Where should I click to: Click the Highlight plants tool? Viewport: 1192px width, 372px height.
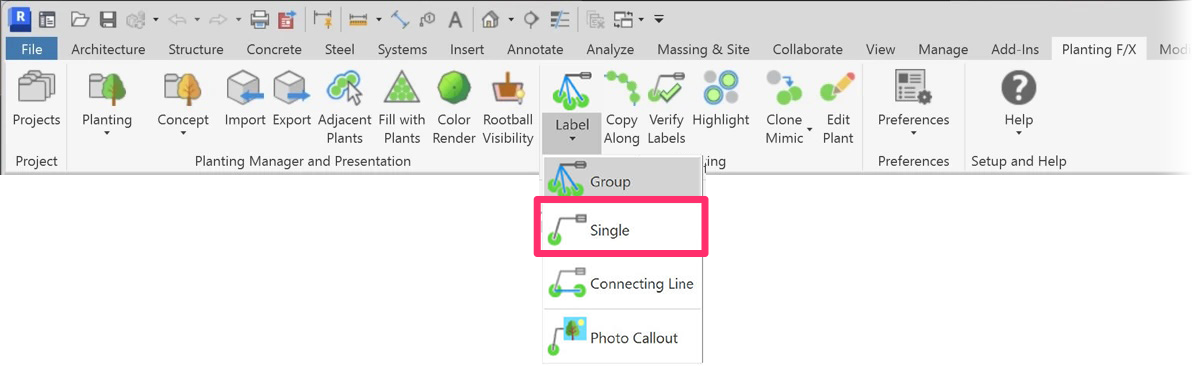point(721,99)
